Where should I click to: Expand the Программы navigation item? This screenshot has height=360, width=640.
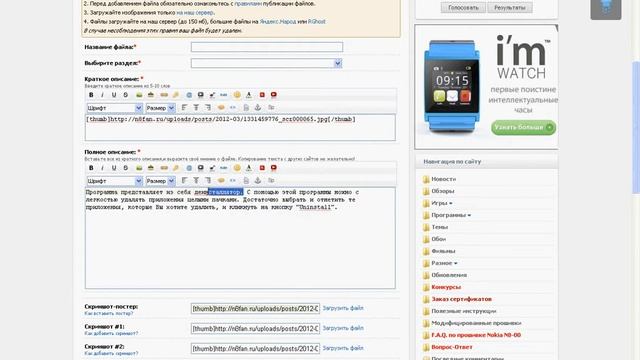451,215
